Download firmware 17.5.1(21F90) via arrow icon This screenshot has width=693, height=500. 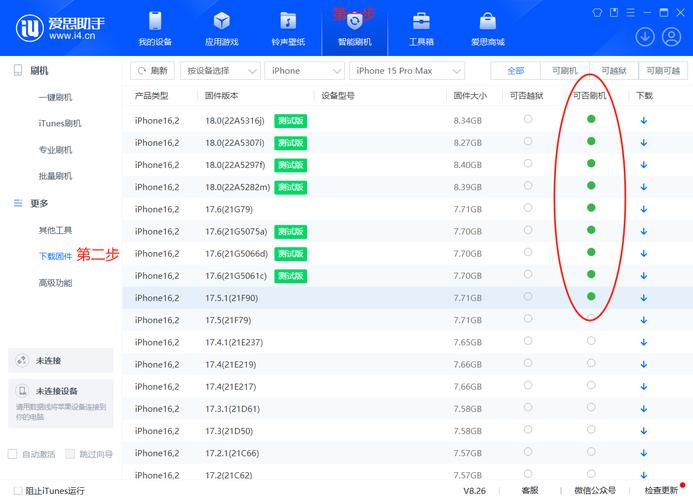(x=644, y=298)
